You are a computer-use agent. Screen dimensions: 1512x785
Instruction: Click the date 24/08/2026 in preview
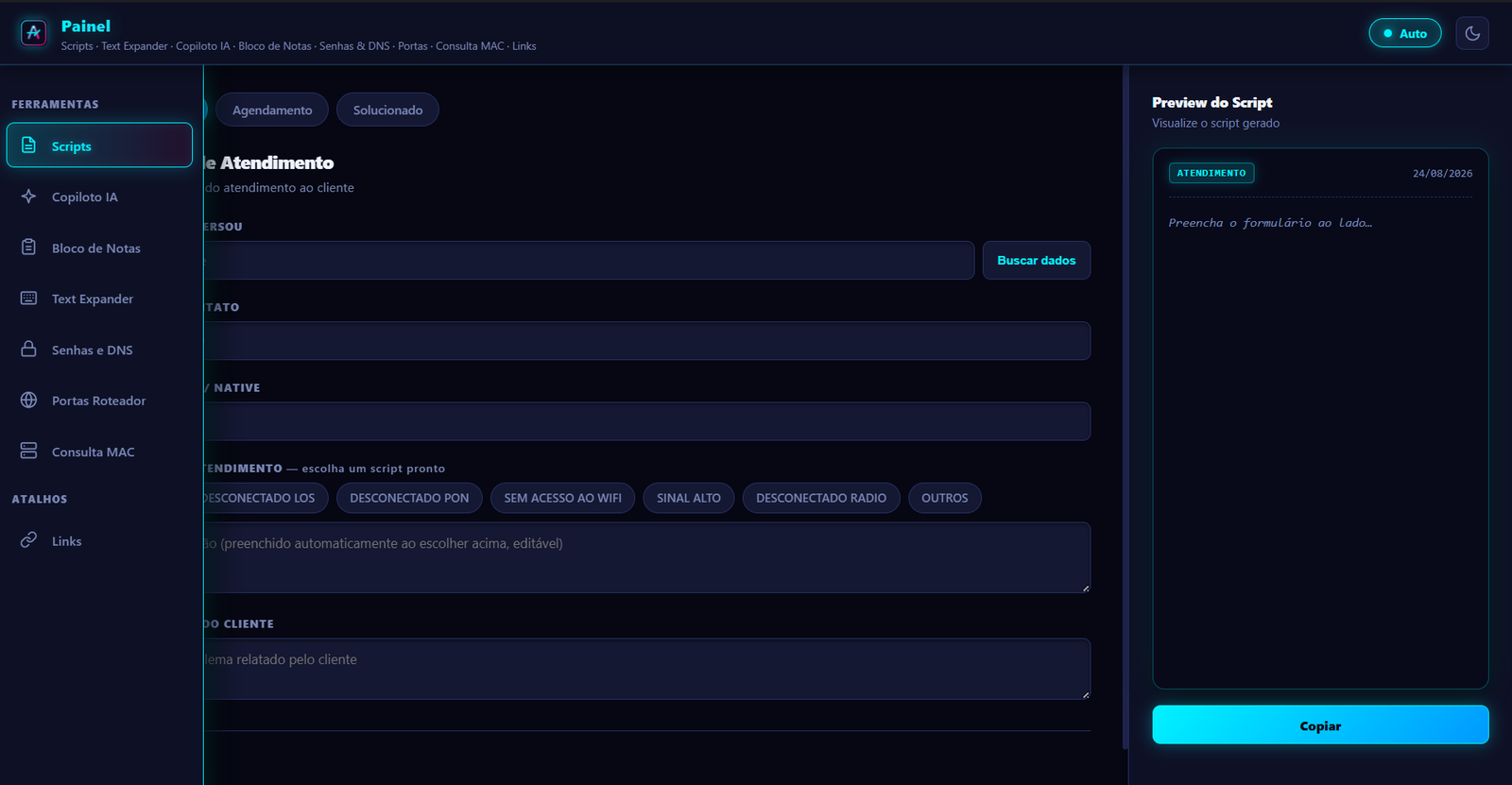coord(1442,174)
